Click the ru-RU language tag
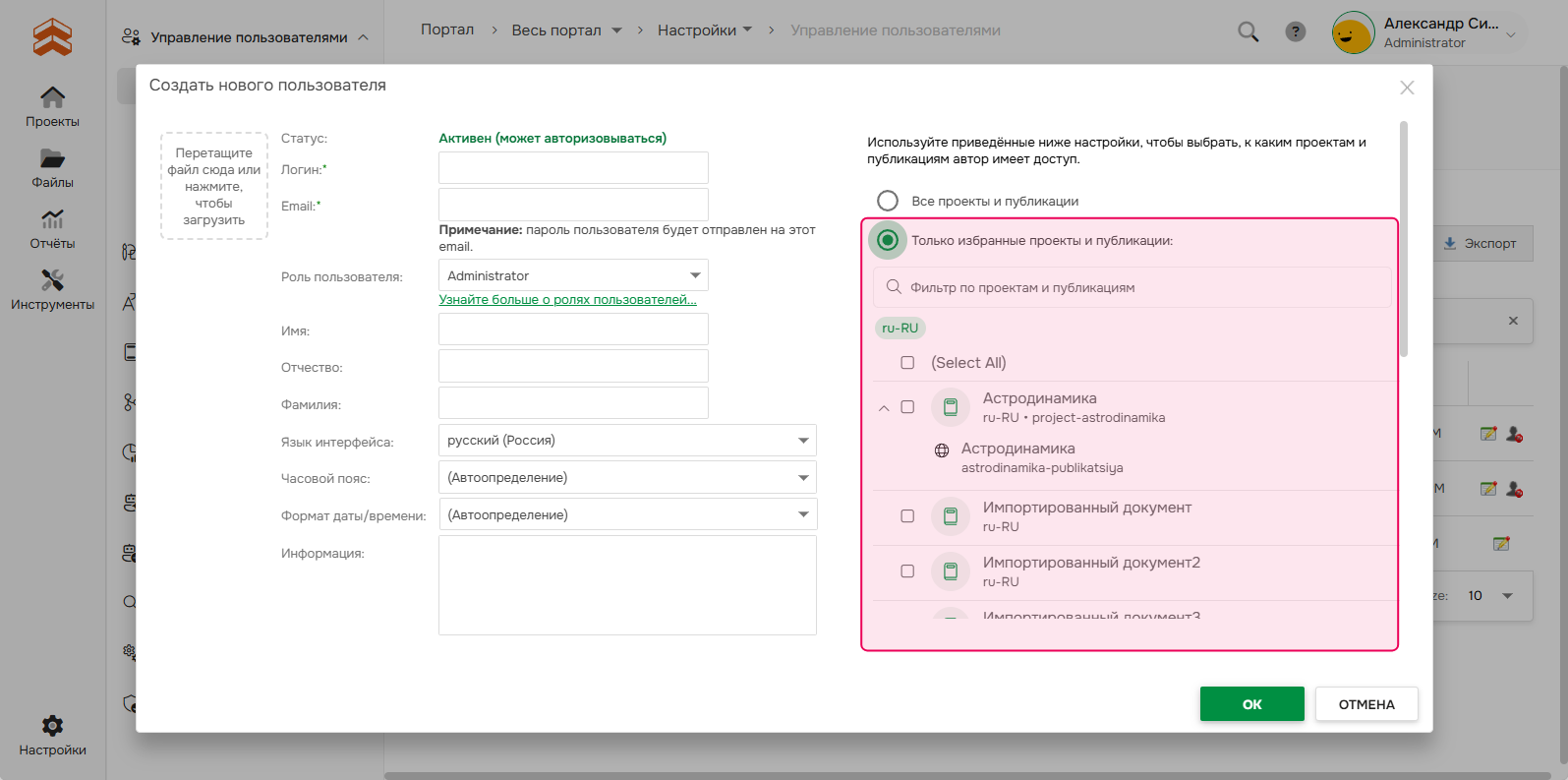Image resolution: width=1568 pixels, height=780 pixels. (900, 329)
